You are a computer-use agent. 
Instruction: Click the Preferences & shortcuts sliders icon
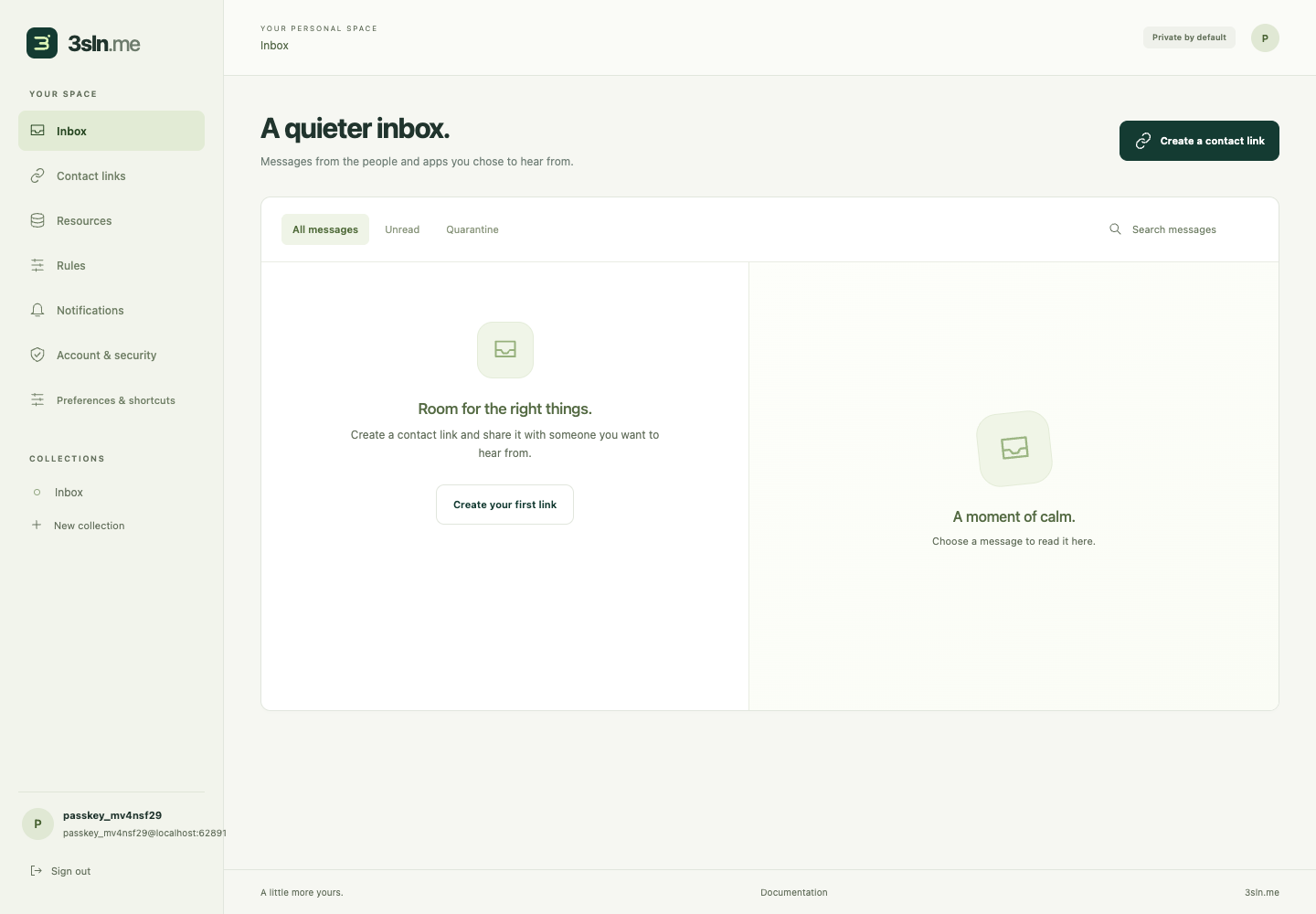(37, 399)
